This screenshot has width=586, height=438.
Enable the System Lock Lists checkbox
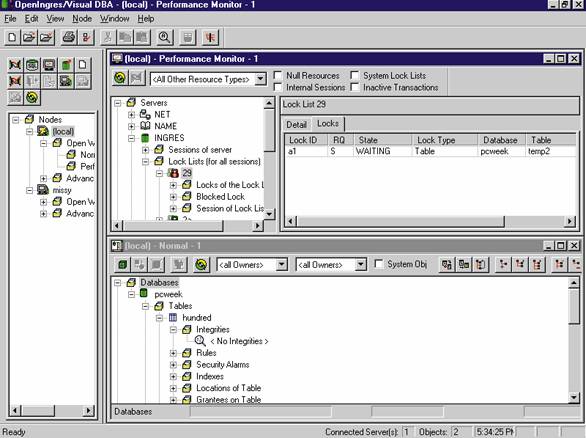tap(355, 75)
